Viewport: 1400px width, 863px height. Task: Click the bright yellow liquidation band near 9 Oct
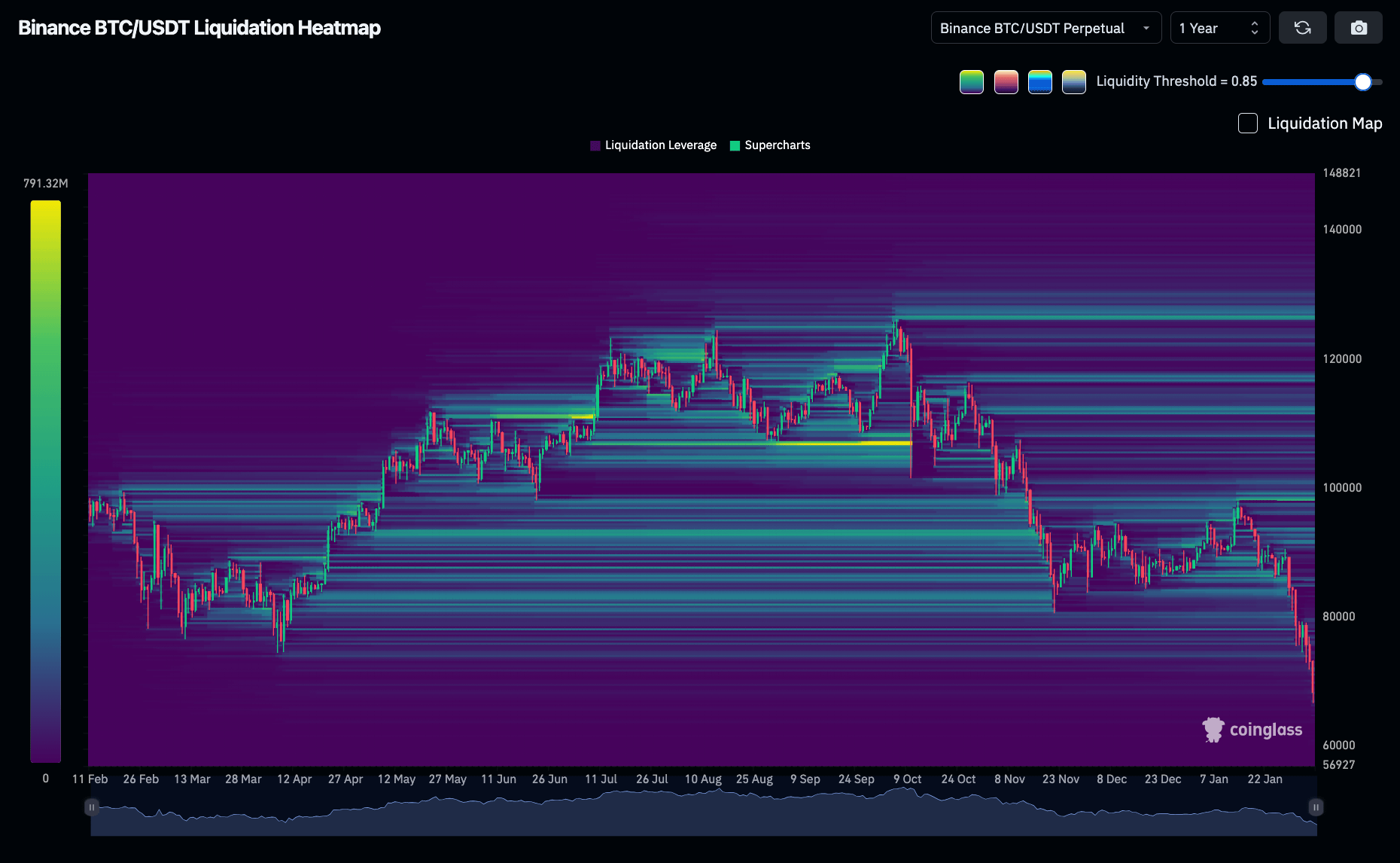click(843, 443)
